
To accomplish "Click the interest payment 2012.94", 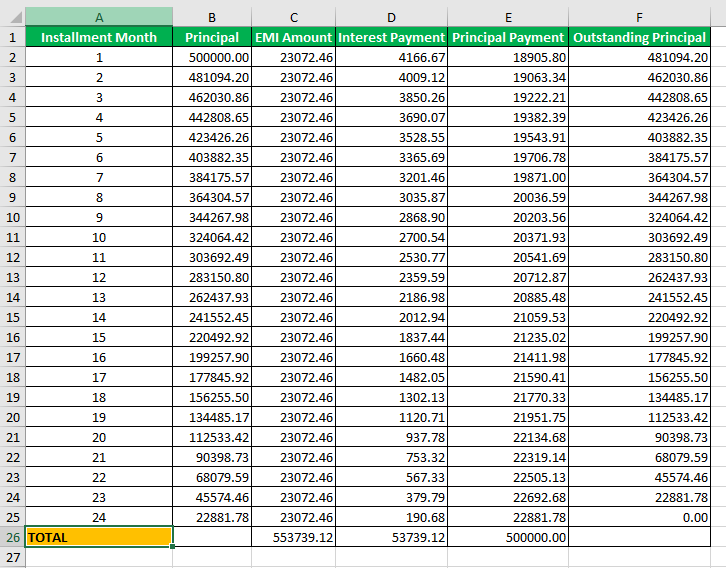I will coord(392,317).
